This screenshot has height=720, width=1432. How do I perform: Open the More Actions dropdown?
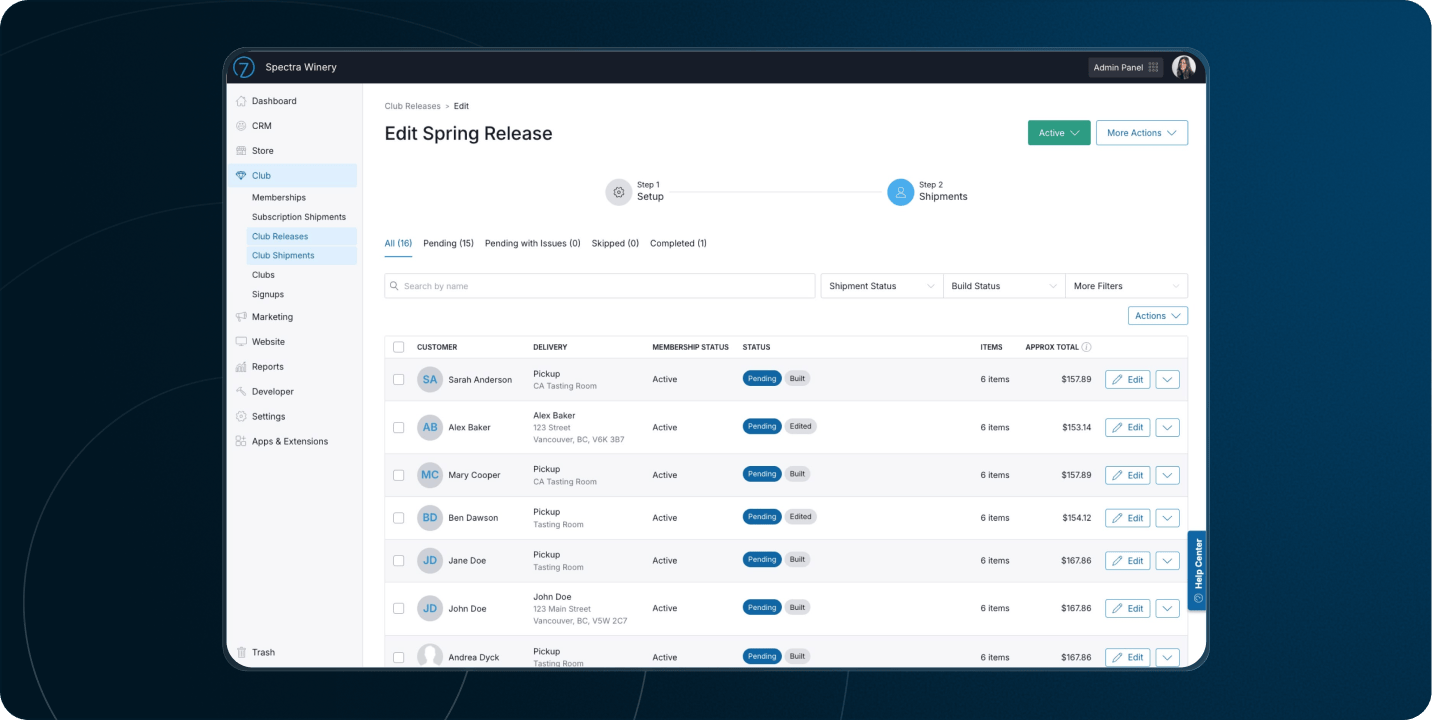[x=1142, y=133]
